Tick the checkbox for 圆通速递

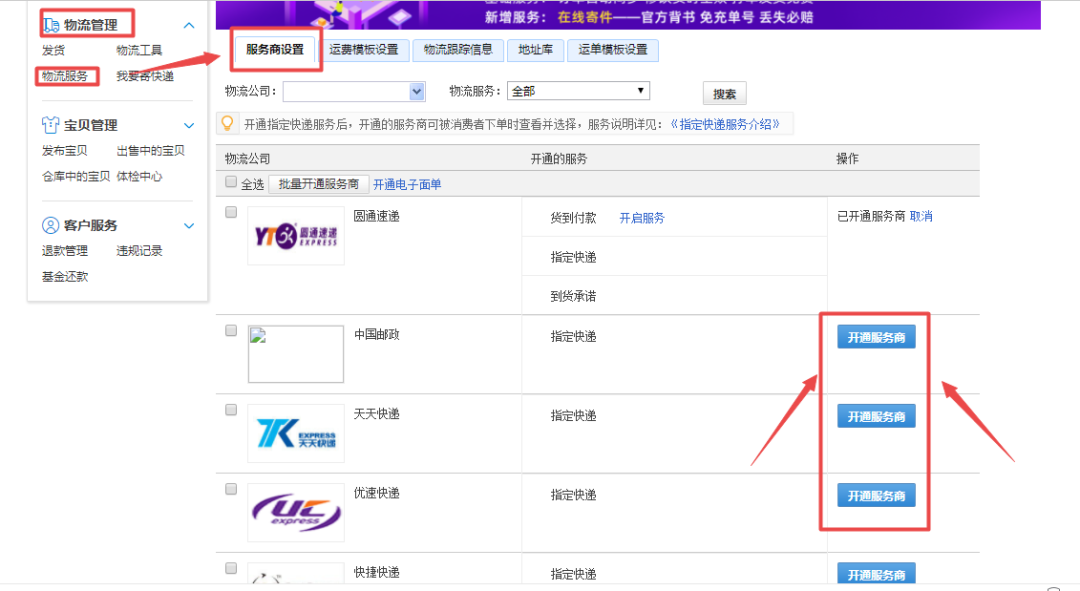231,213
